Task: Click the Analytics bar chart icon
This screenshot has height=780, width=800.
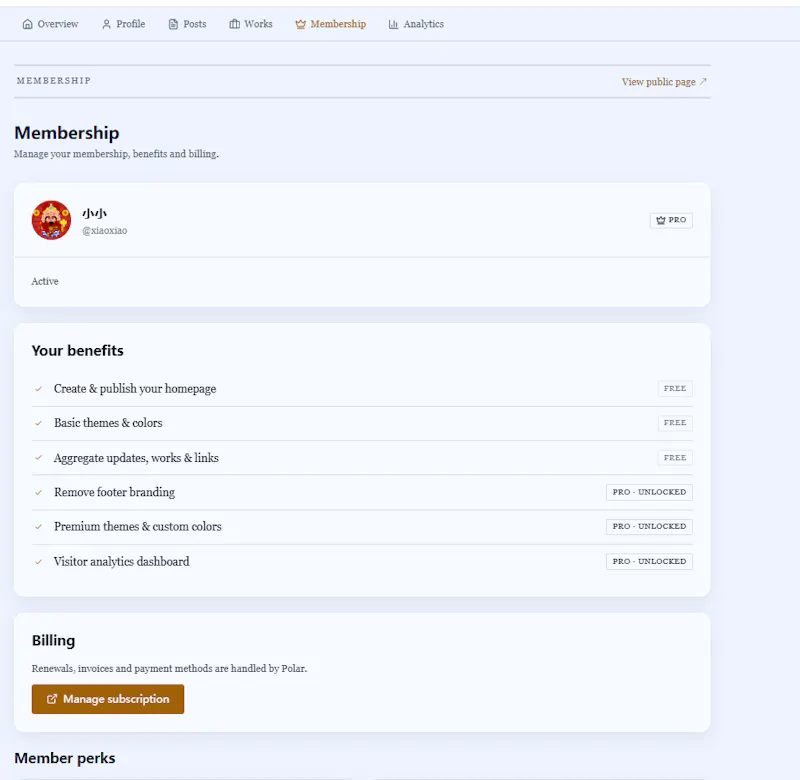Action: pyautogui.click(x=393, y=24)
